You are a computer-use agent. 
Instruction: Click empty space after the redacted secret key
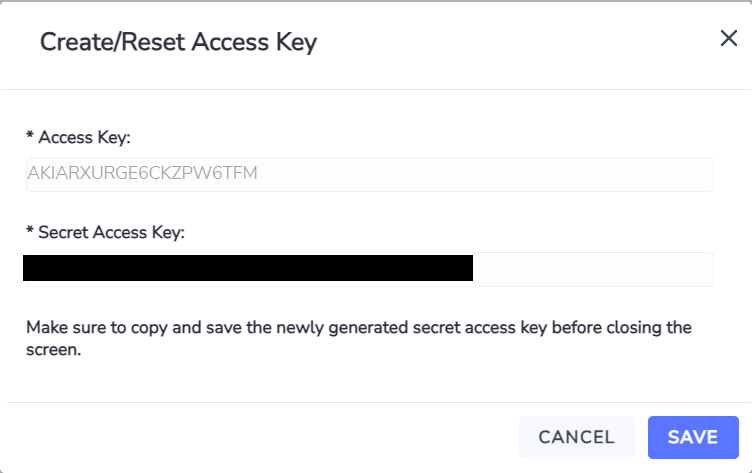[x=592, y=269]
